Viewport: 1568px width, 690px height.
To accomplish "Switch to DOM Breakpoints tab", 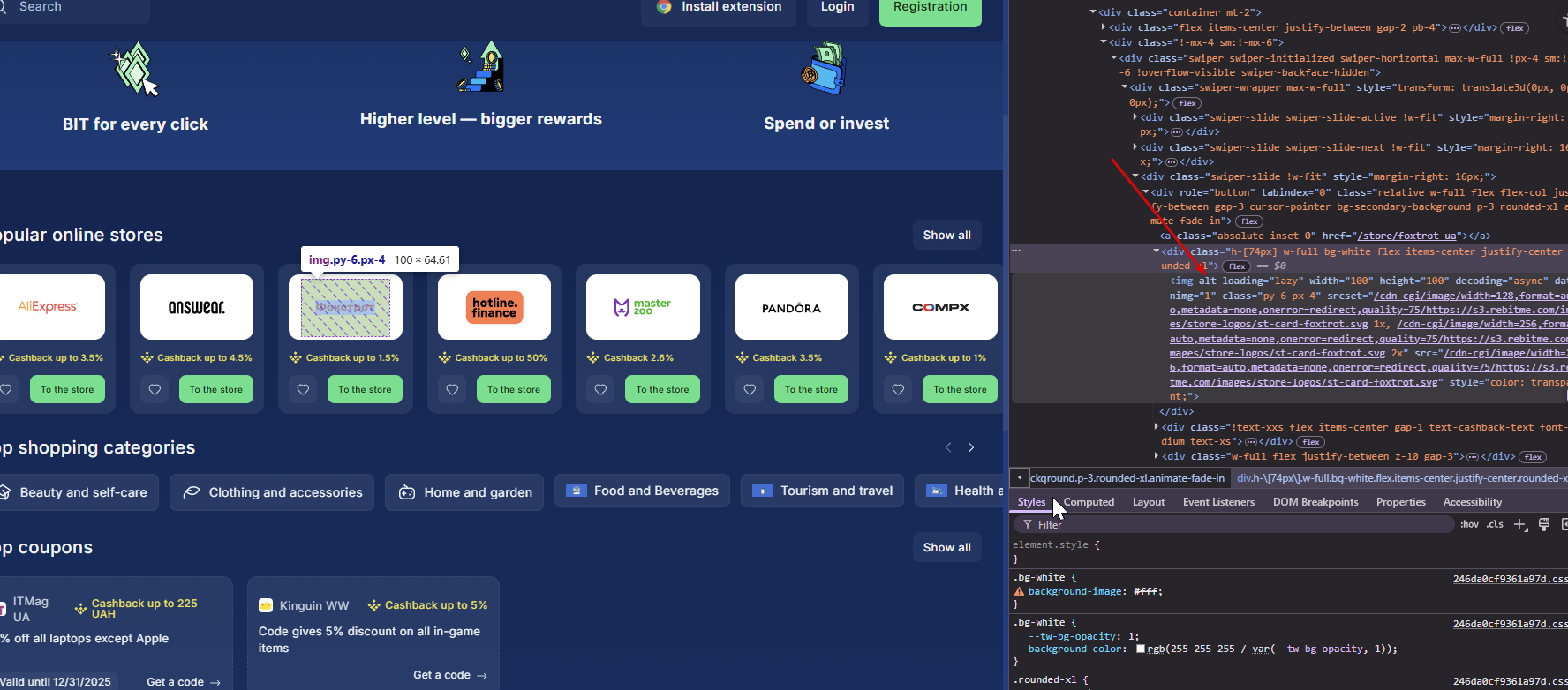I will click(1315, 502).
